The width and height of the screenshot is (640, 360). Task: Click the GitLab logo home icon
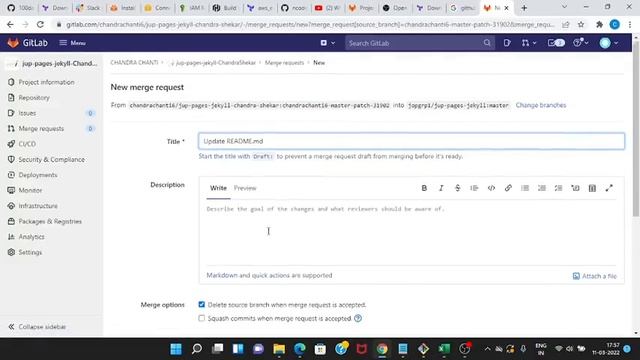[13, 43]
